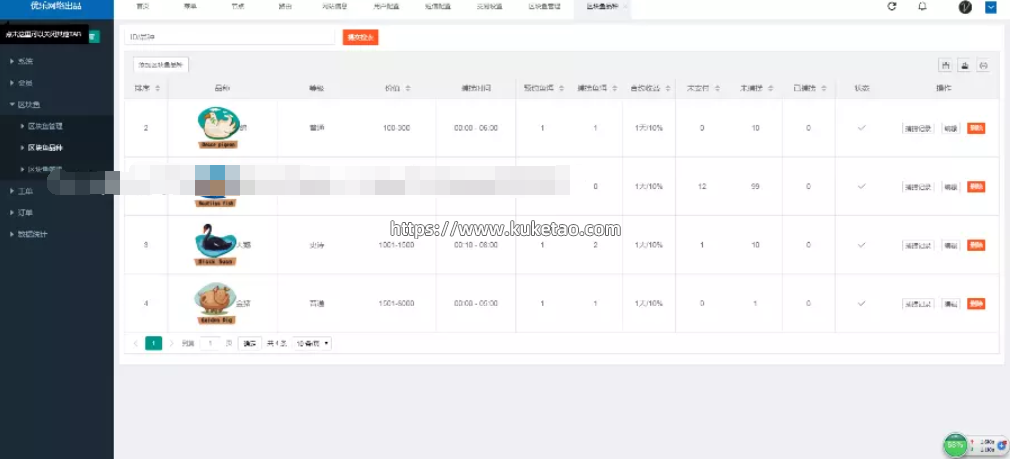Image resolution: width=1010 pixels, height=459 pixels.
Task: Select 区块鱼品种 in the sidebar
Action: tap(44, 147)
